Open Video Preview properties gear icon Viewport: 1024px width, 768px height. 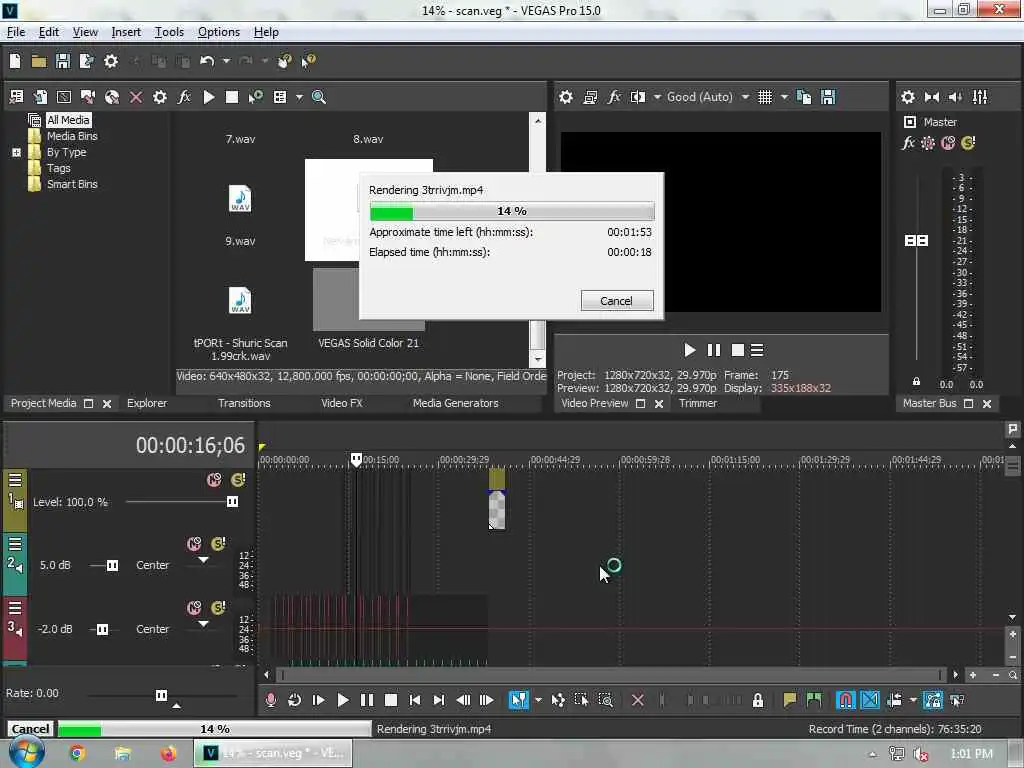[x=566, y=97]
